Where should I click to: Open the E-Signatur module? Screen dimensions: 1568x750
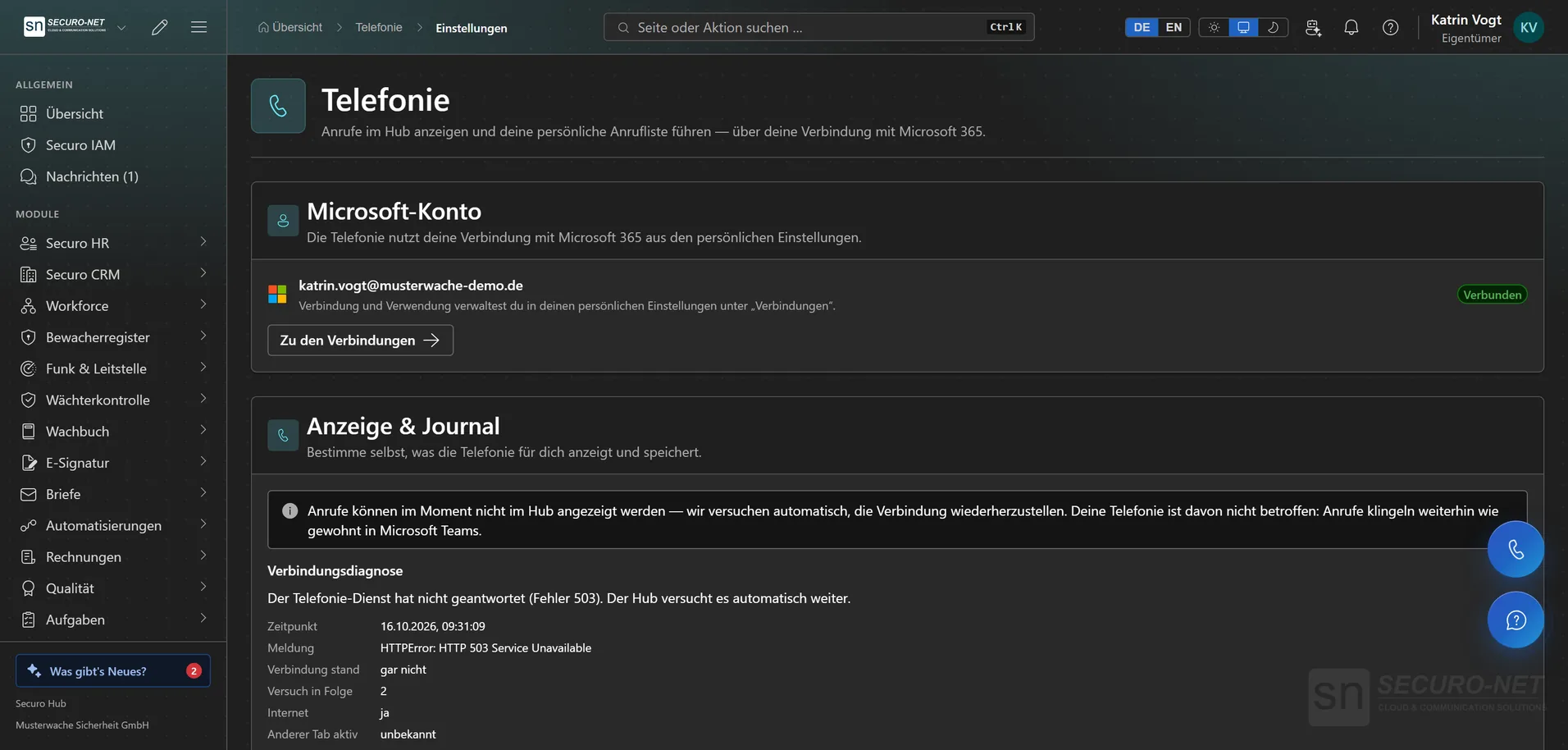coord(113,462)
